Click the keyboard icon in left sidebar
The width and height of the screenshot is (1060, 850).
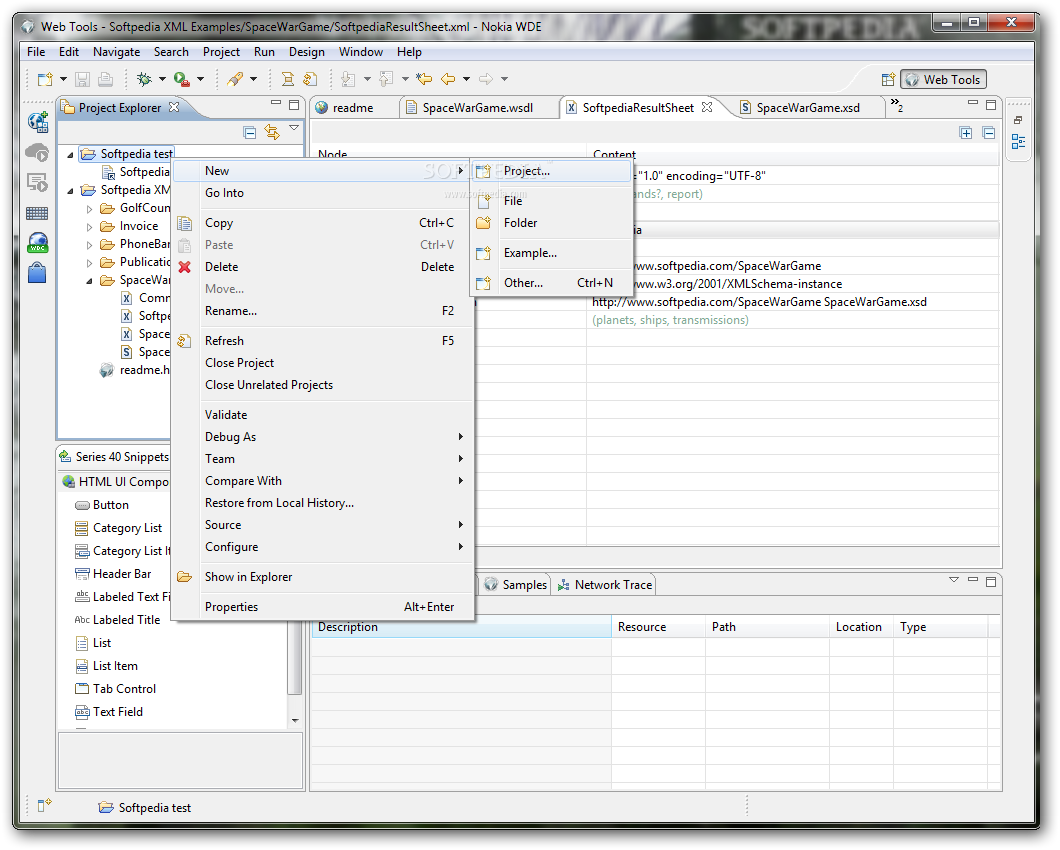[x=37, y=214]
